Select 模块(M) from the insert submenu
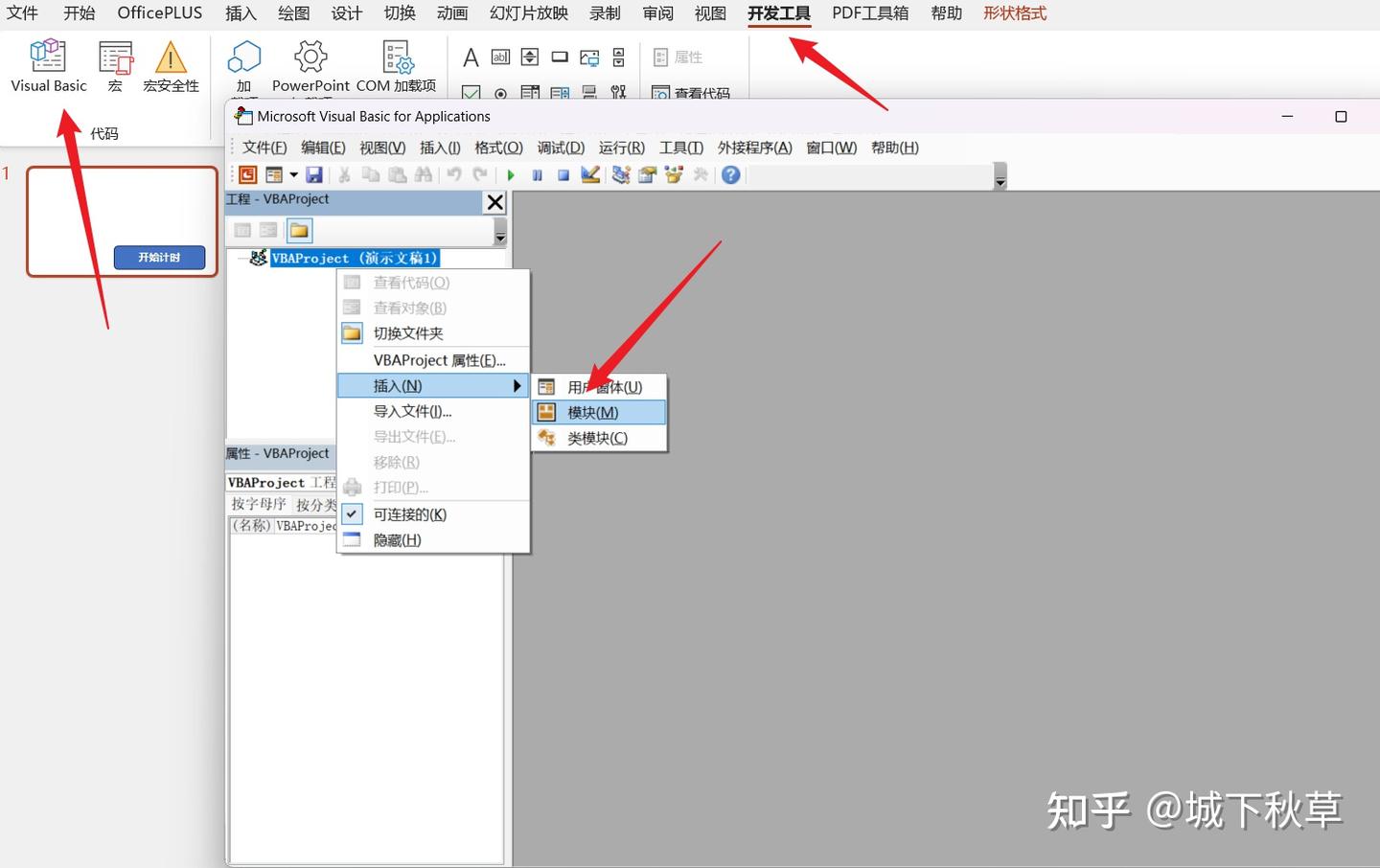 (x=599, y=412)
